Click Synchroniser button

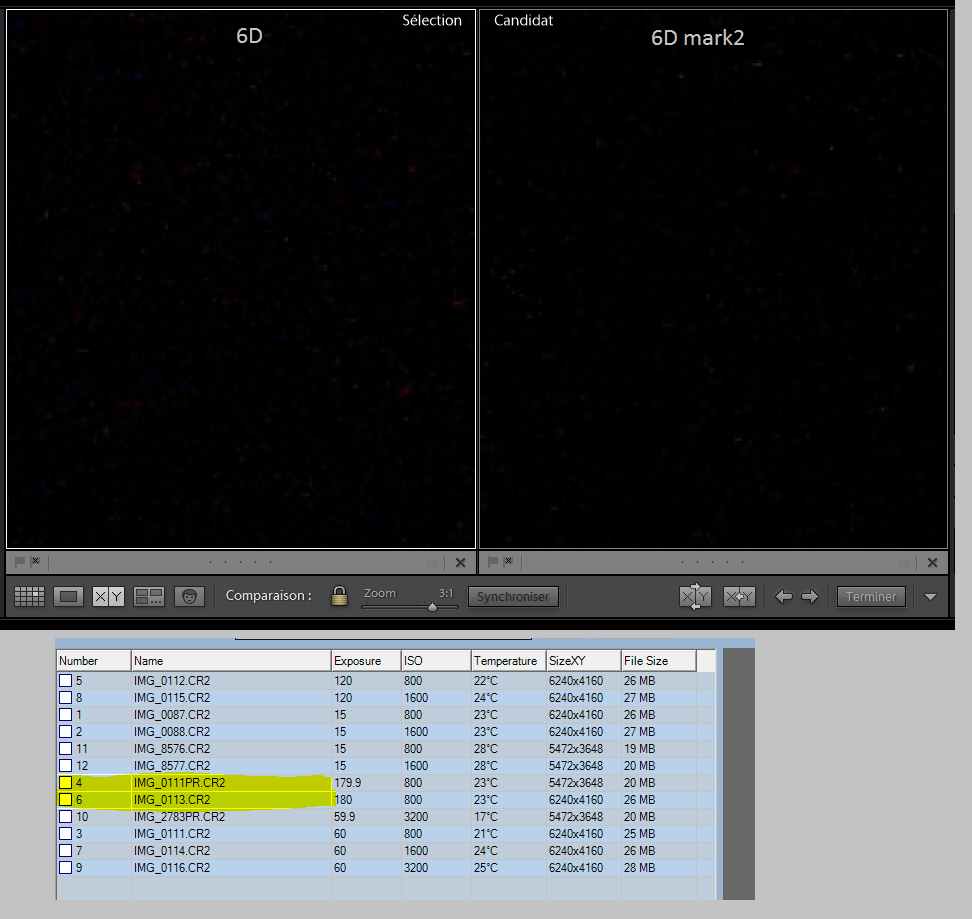513,597
